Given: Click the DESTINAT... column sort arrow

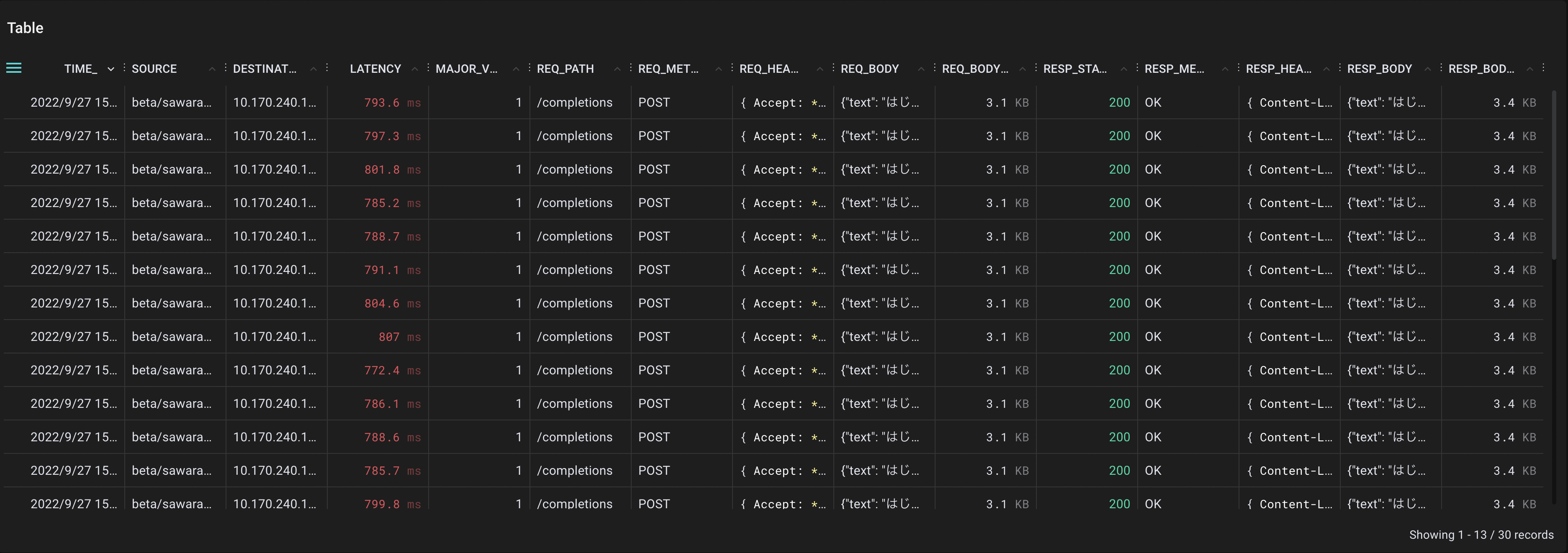Looking at the screenshot, I should coord(314,69).
